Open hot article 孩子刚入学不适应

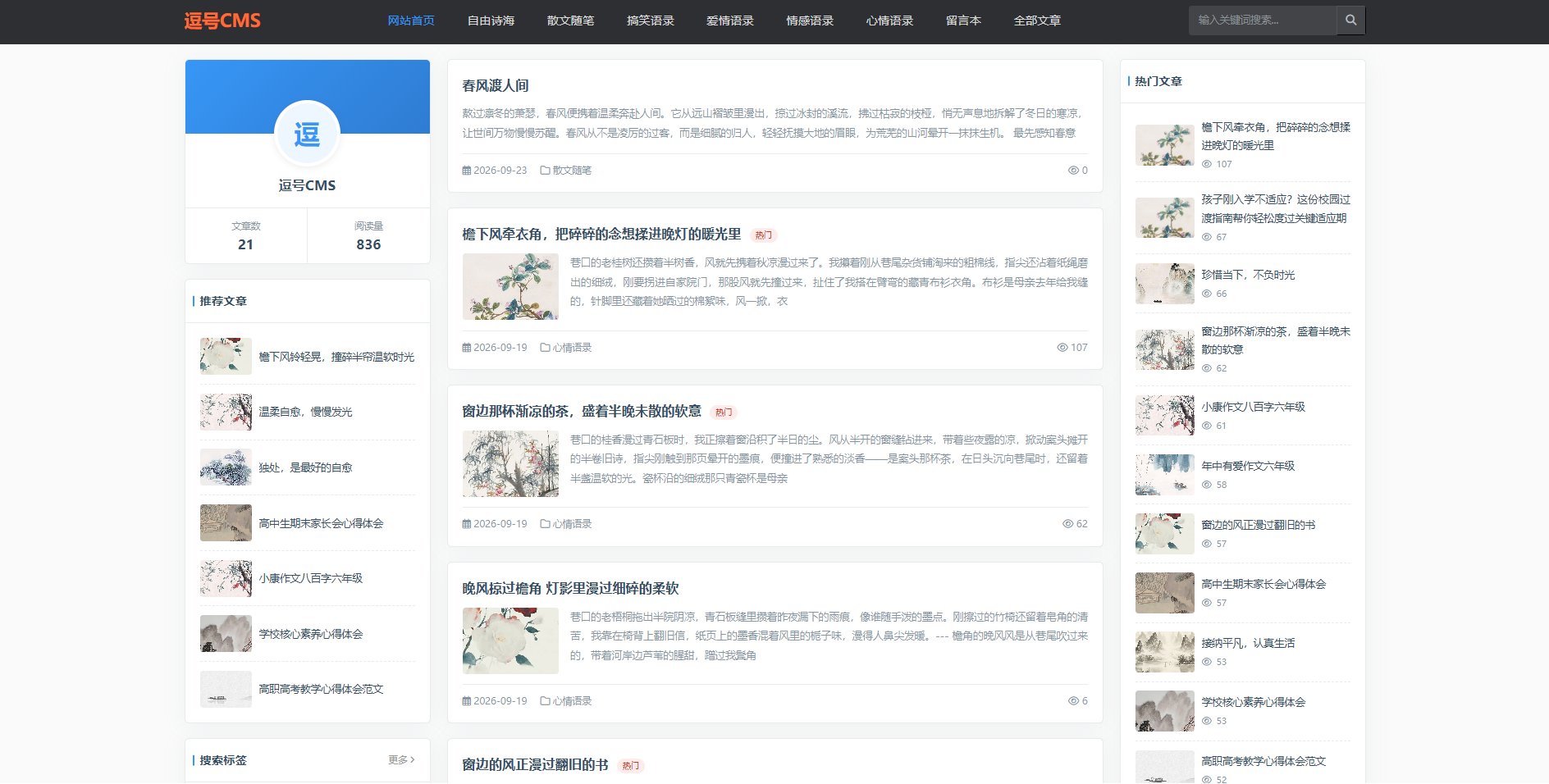click(1276, 208)
